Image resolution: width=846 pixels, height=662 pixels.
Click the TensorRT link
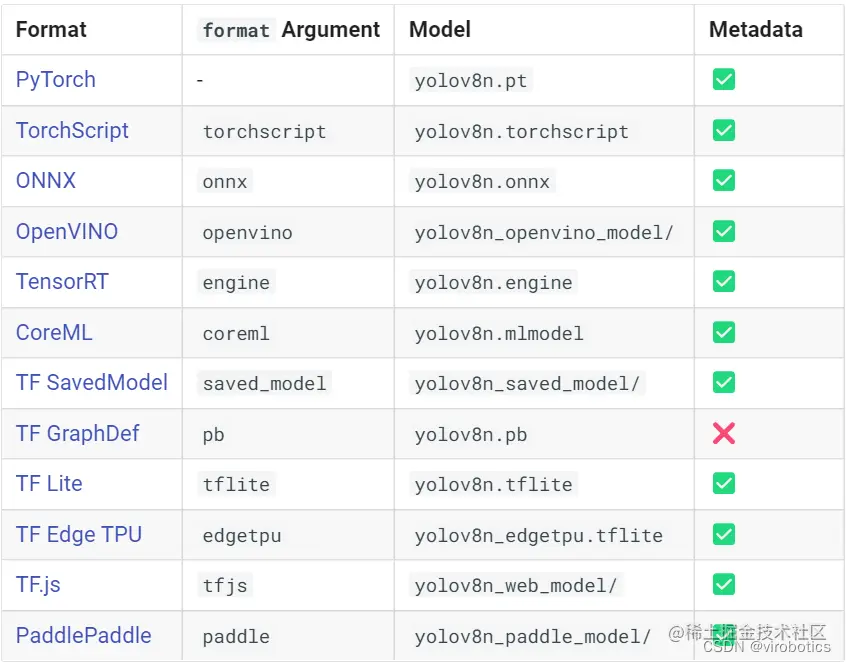[x=62, y=282]
